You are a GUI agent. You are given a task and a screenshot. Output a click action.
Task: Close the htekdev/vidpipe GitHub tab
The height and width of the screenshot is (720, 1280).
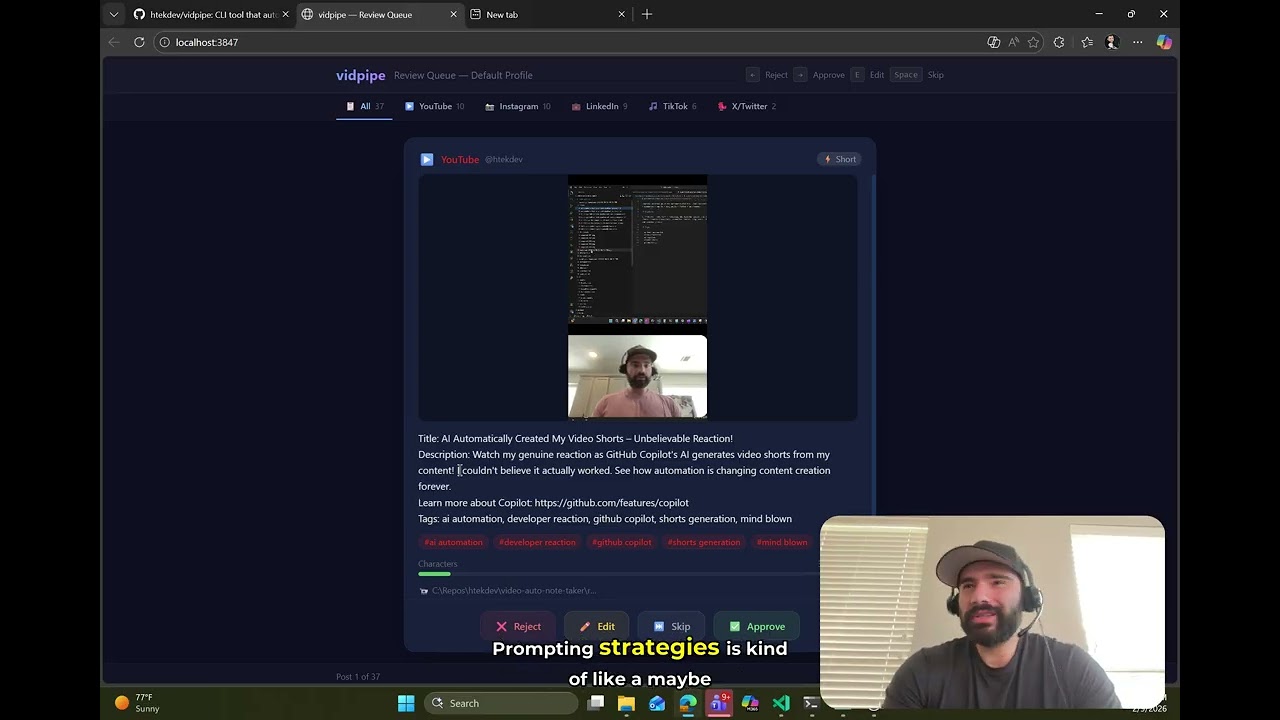(286, 14)
